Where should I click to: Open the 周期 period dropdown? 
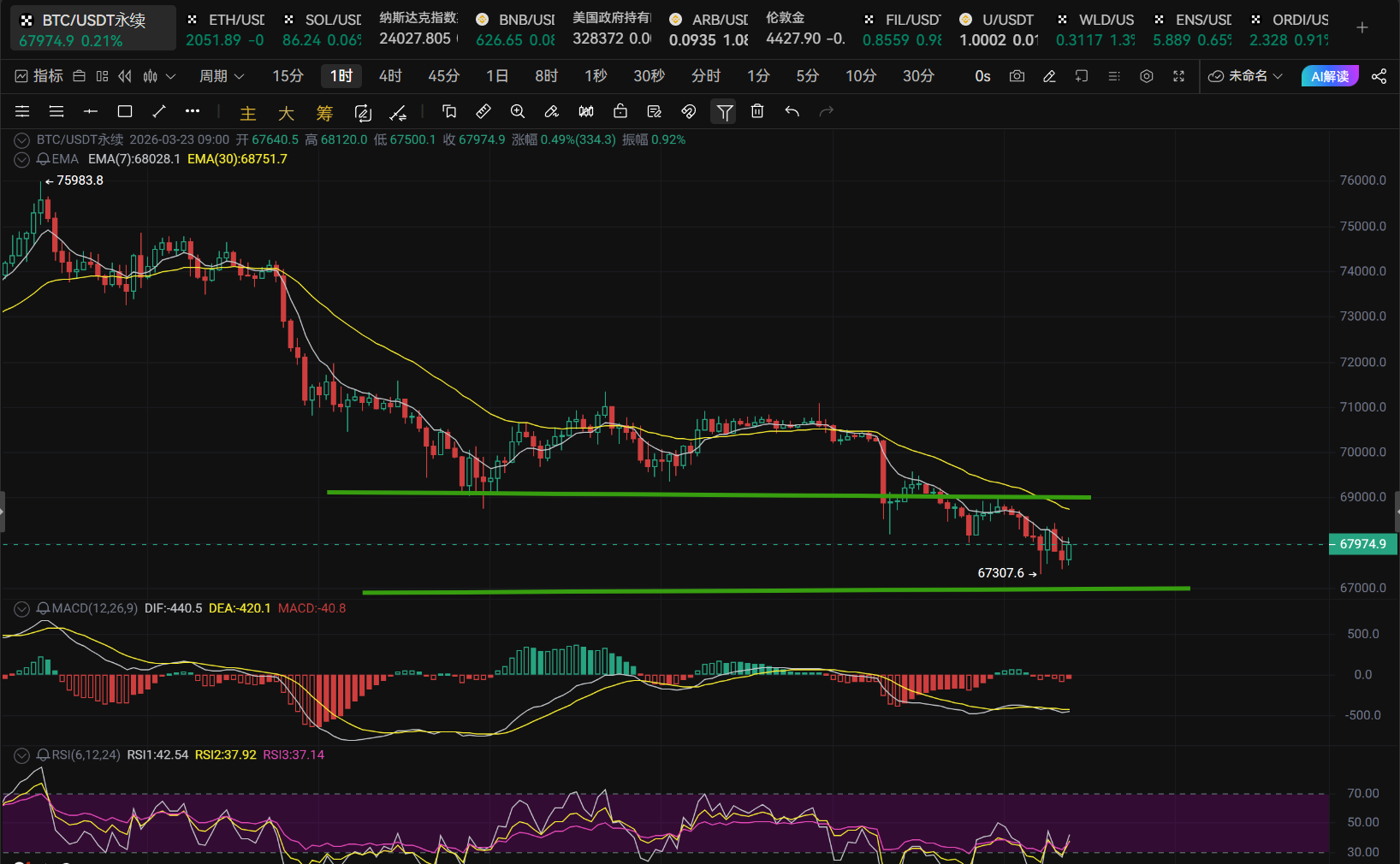(222, 76)
